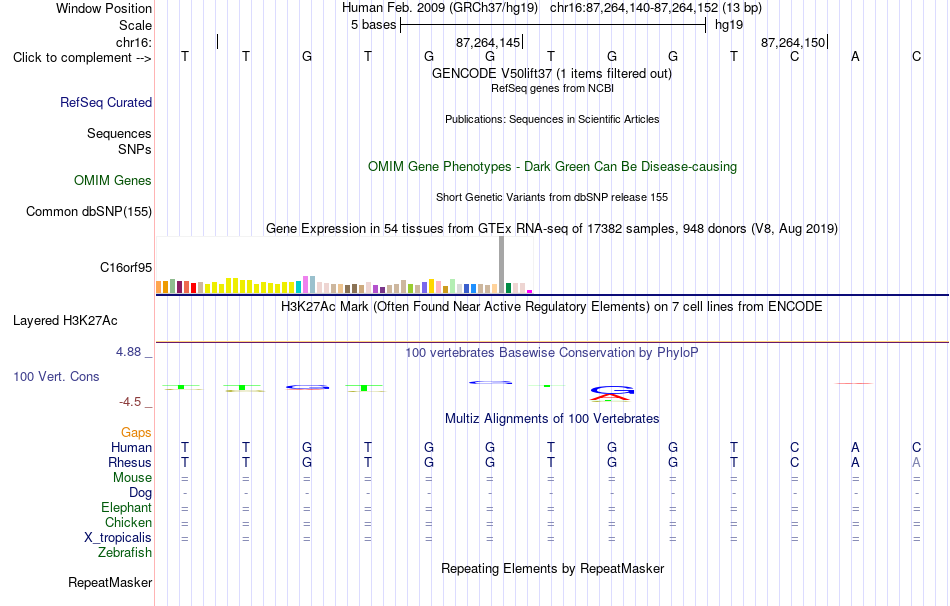
Task: Click the Zebrafish species label
Action: pos(125,553)
